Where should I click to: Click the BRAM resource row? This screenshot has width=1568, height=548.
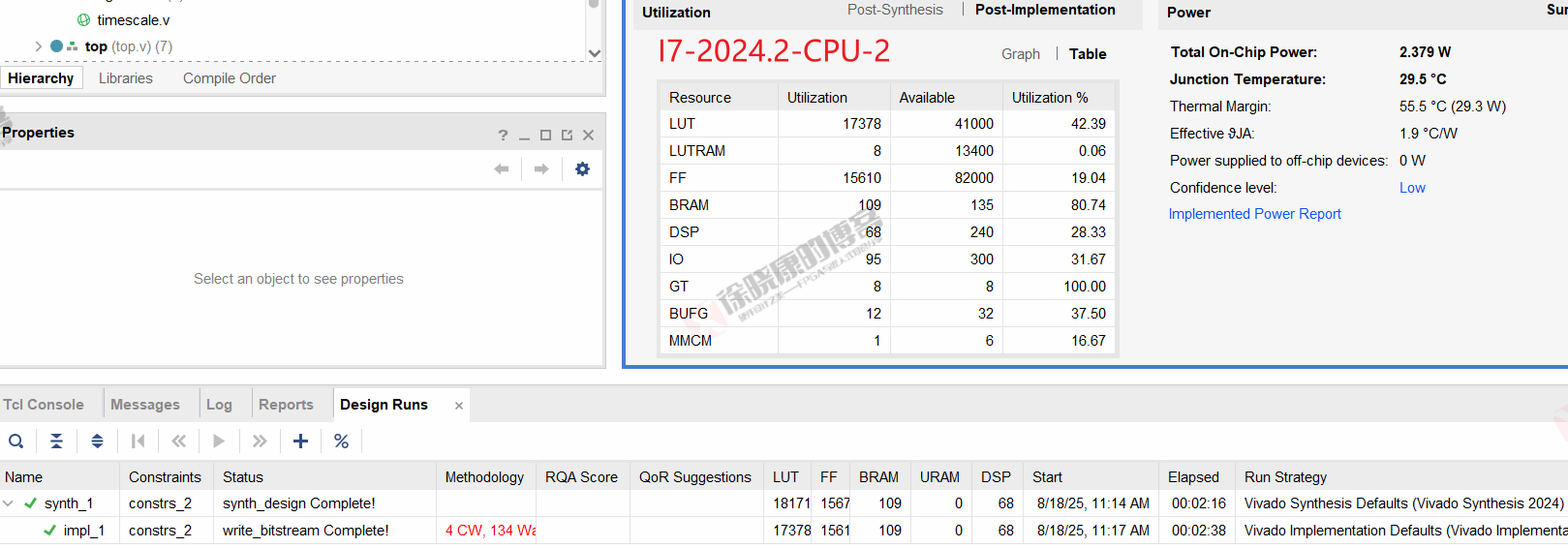pos(887,205)
